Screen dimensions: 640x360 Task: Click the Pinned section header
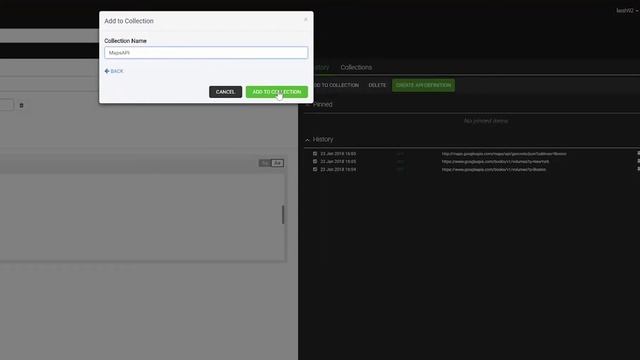coord(322,104)
